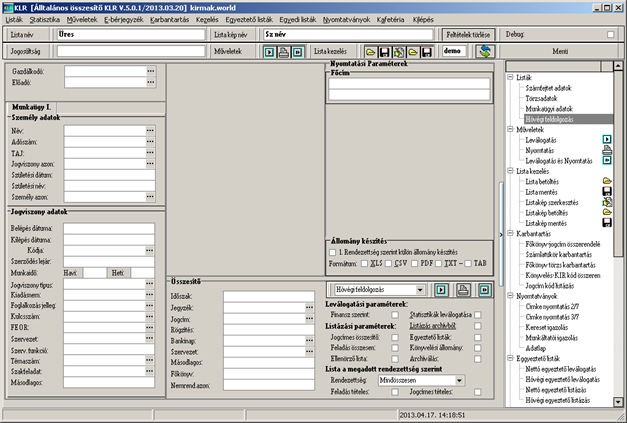Collapse the Listák tree node
The image size is (627, 423).
[510, 77]
